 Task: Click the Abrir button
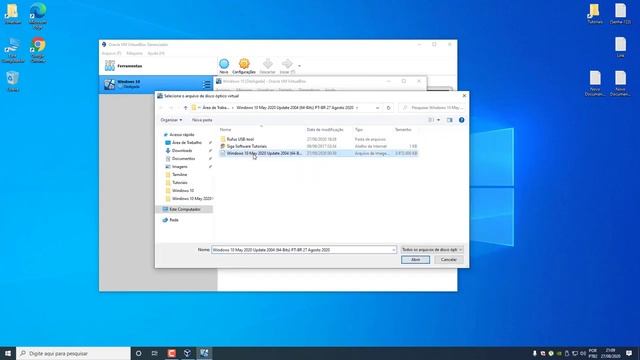pyautogui.click(x=415, y=260)
